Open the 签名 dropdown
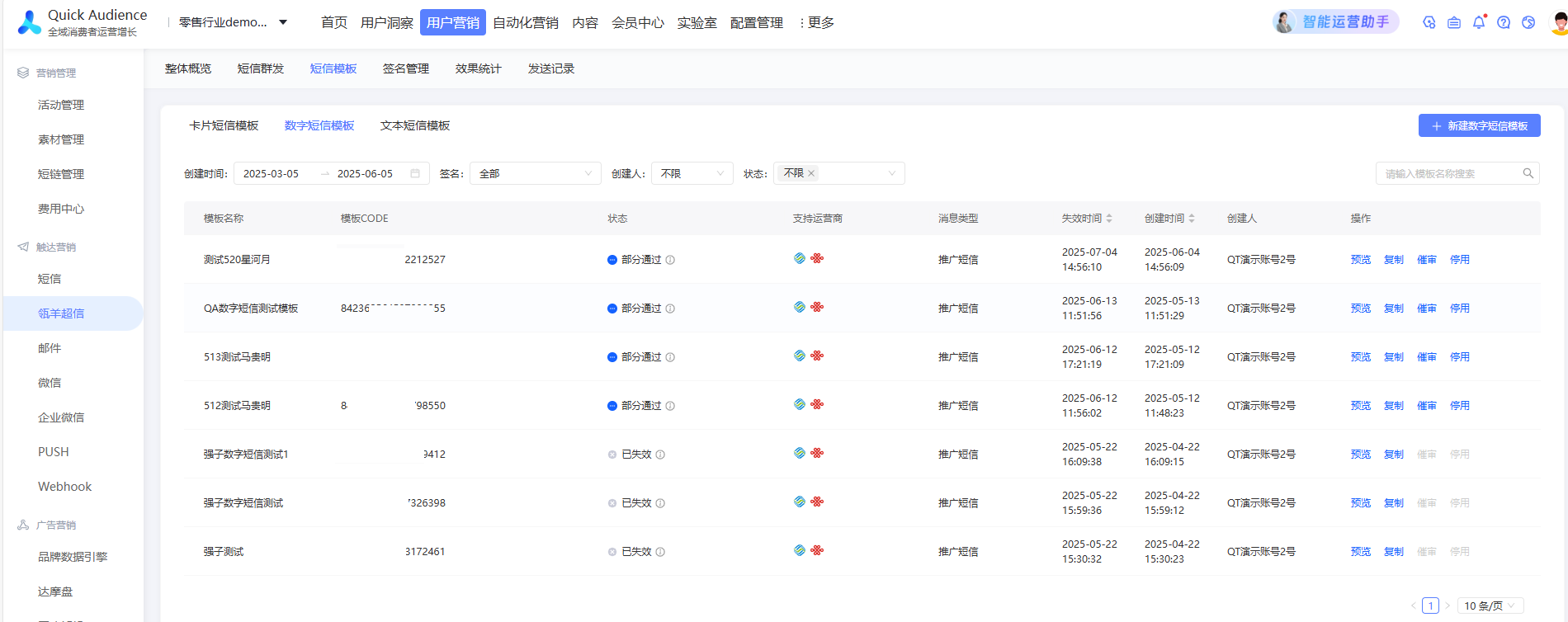Image resolution: width=1568 pixels, height=622 pixels. click(535, 173)
